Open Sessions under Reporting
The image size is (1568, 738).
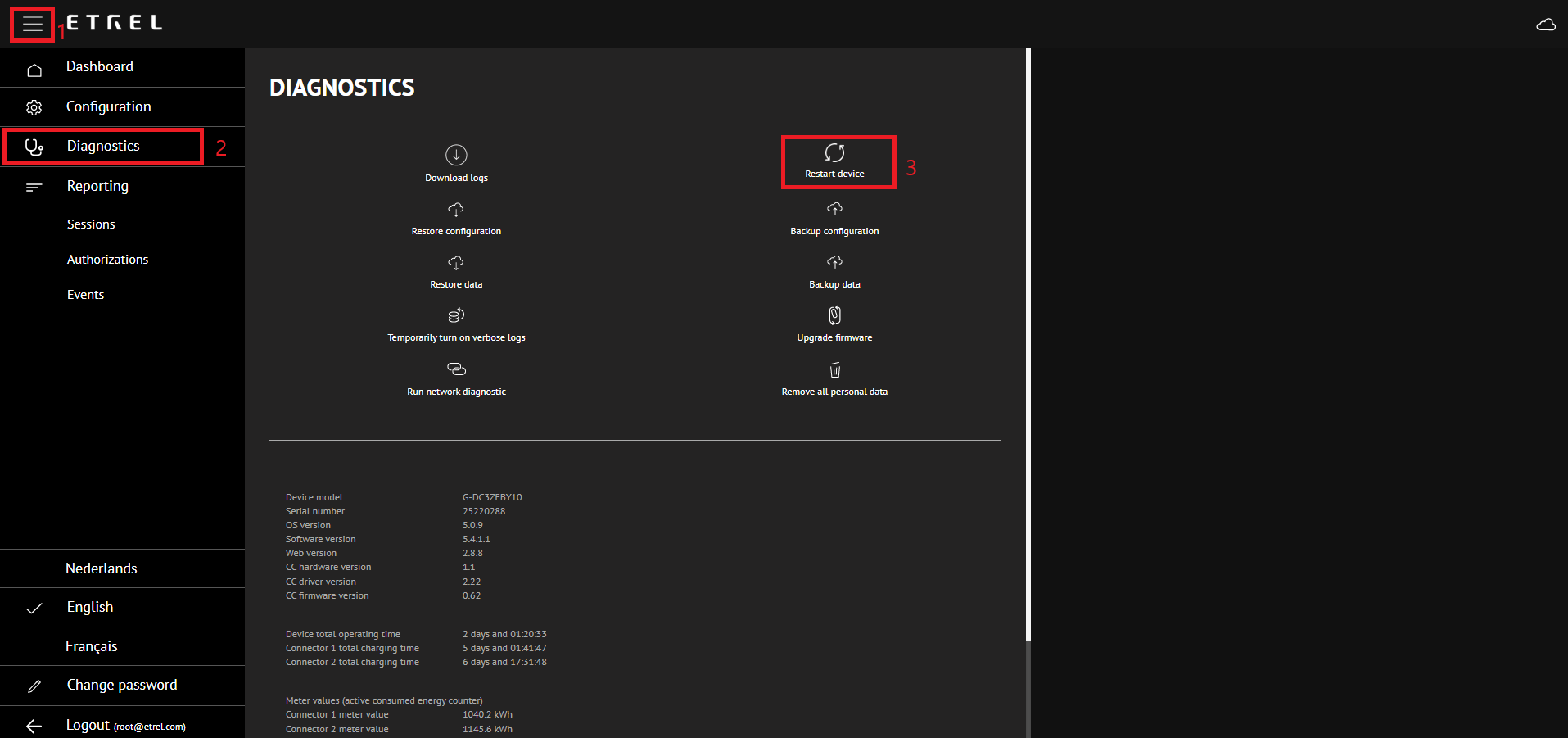pos(91,224)
